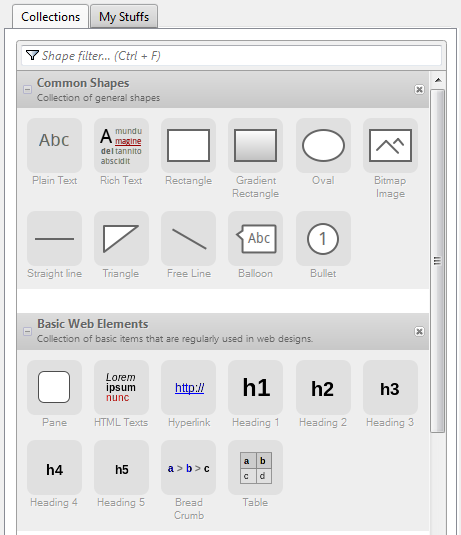Screen dimensions: 461x535
Task: Select the Triangle shape
Action: pos(121,245)
